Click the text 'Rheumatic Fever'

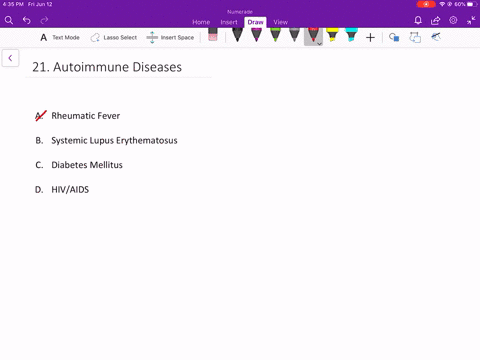pyautogui.click(x=86, y=116)
